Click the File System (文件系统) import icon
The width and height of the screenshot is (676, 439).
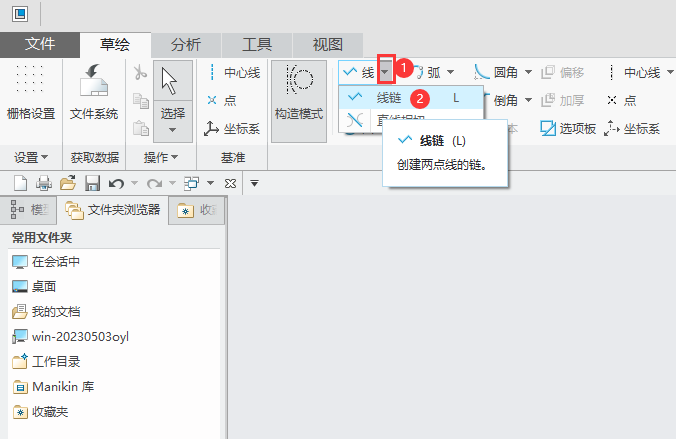click(x=94, y=91)
